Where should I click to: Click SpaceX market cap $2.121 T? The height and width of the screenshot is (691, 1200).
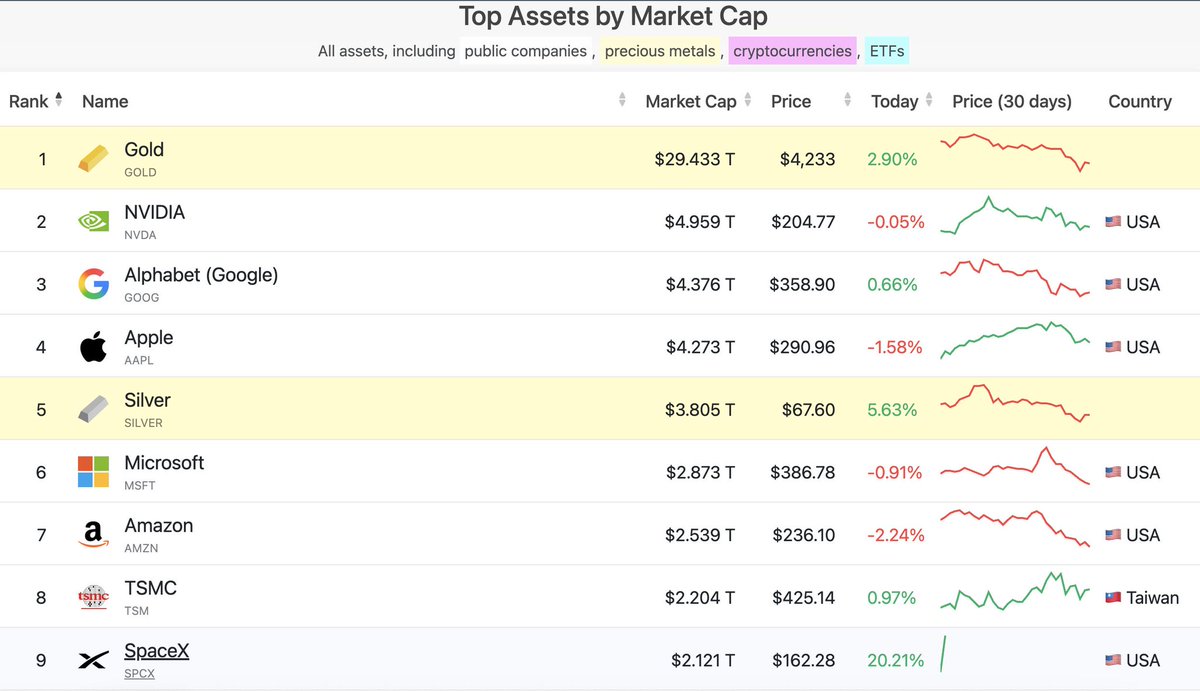pyautogui.click(x=703, y=660)
